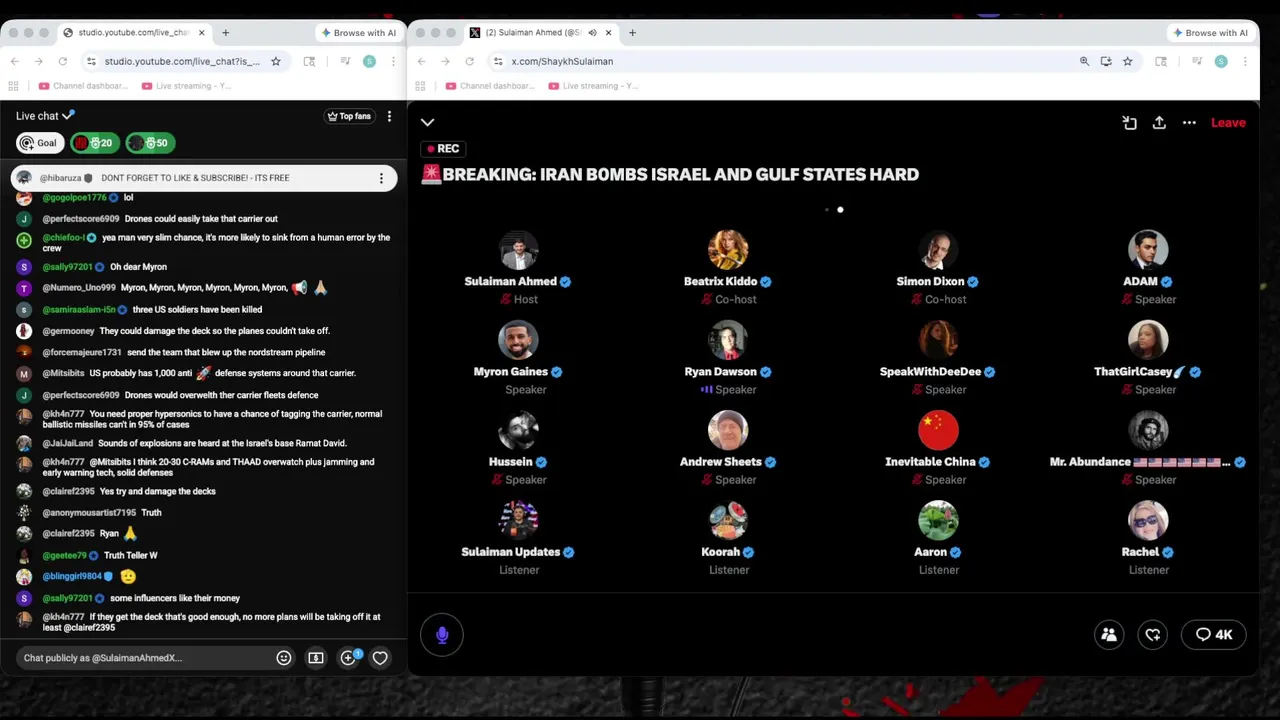Image resolution: width=1280 pixels, height=720 pixels.
Task: Open new tab in X browser window
Action: point(632,32)
